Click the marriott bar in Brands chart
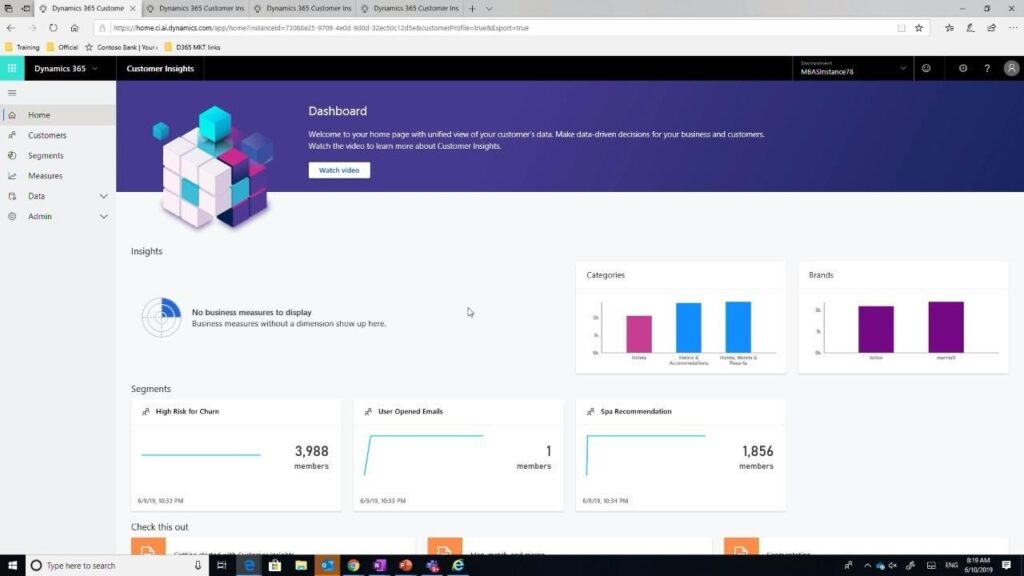Image resolution: width=1024 pixels, height=576 pixels. (946, 327)
